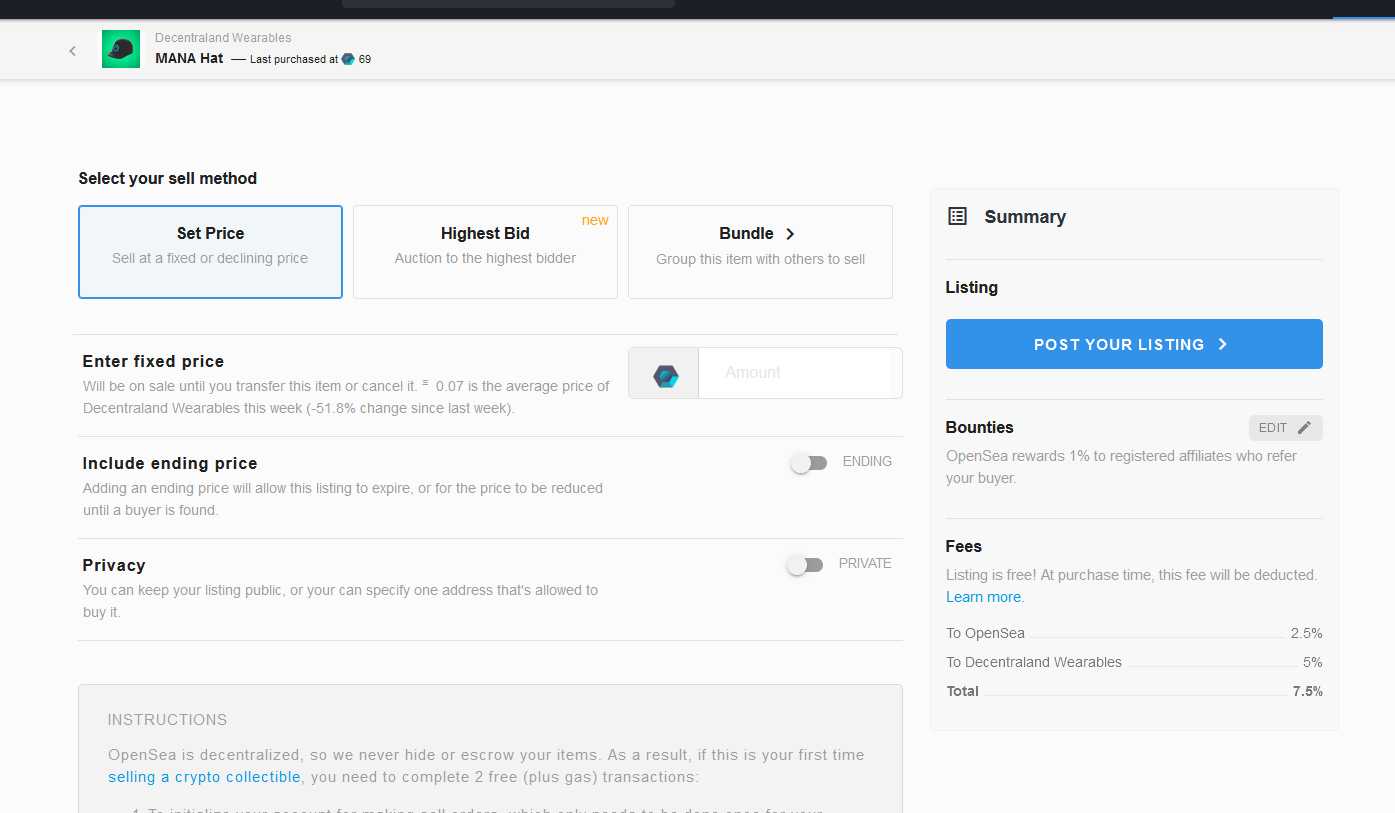Click the Summary list icon
1395x813 pixels.
(957, 216)
